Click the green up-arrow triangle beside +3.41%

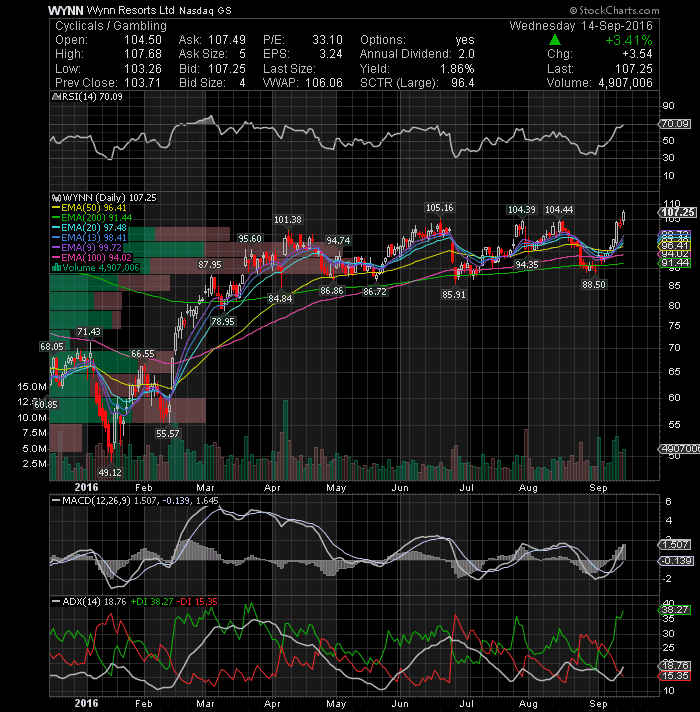(x=555, y=40)
